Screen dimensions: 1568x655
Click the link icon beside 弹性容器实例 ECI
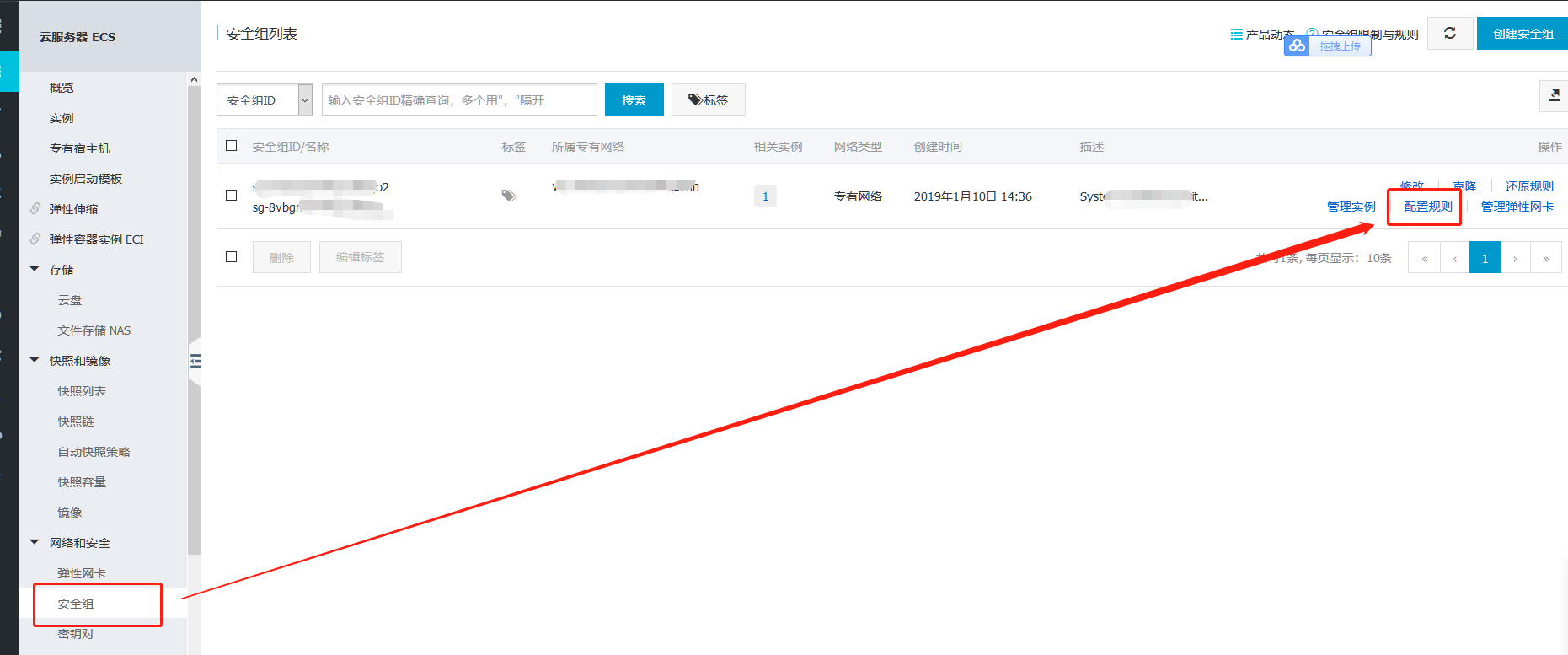coord(35,239)
